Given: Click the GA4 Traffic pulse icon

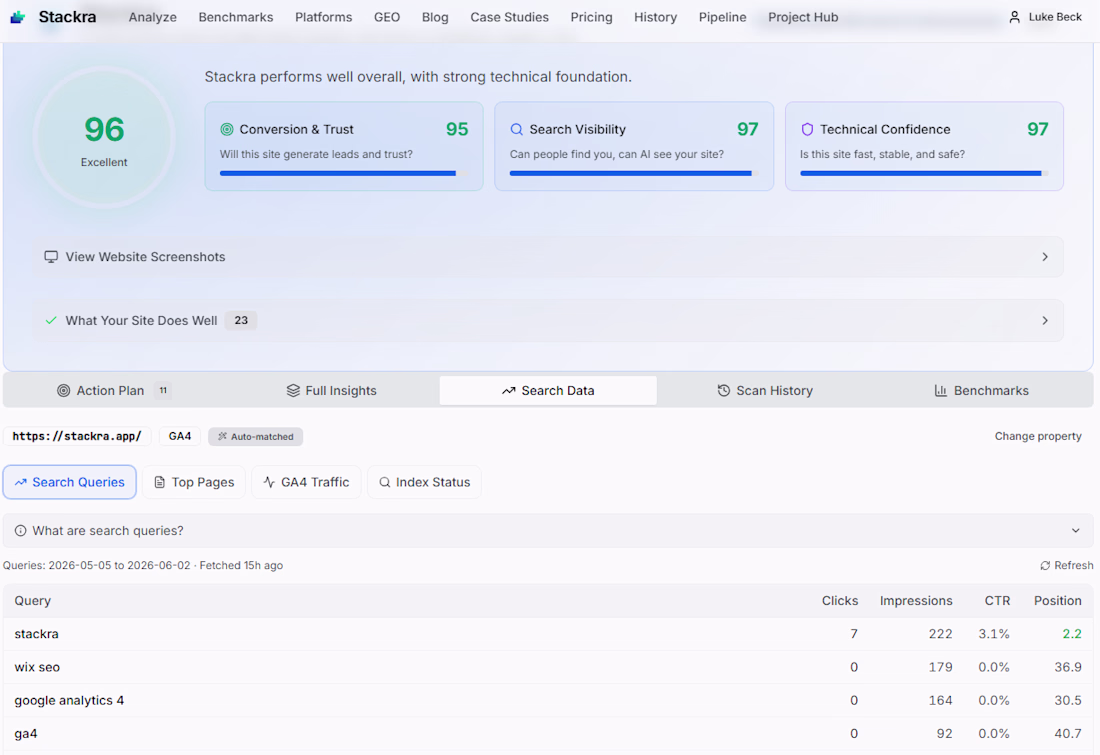Looking at the screenshot, I should pos(269,482).
